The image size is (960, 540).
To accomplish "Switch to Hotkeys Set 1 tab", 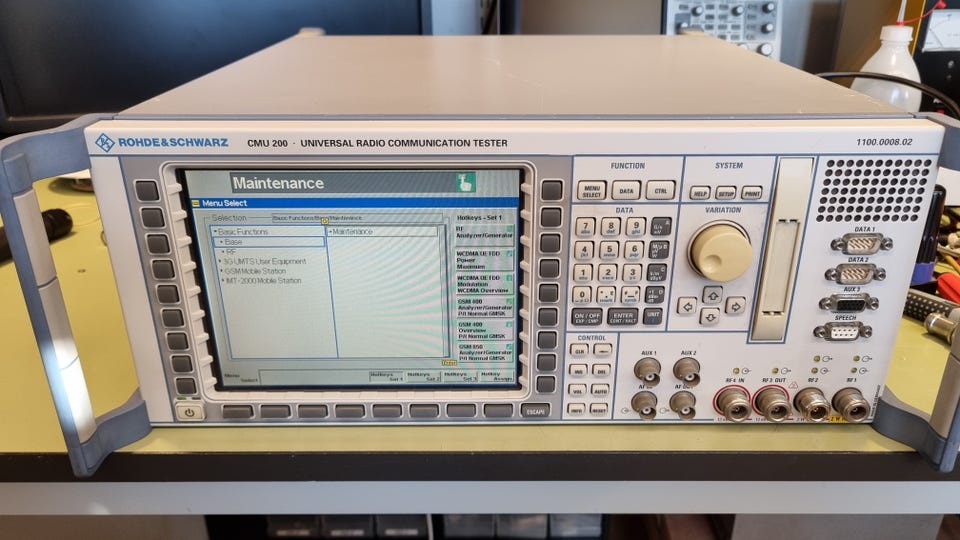I will (x=386, y=377).
